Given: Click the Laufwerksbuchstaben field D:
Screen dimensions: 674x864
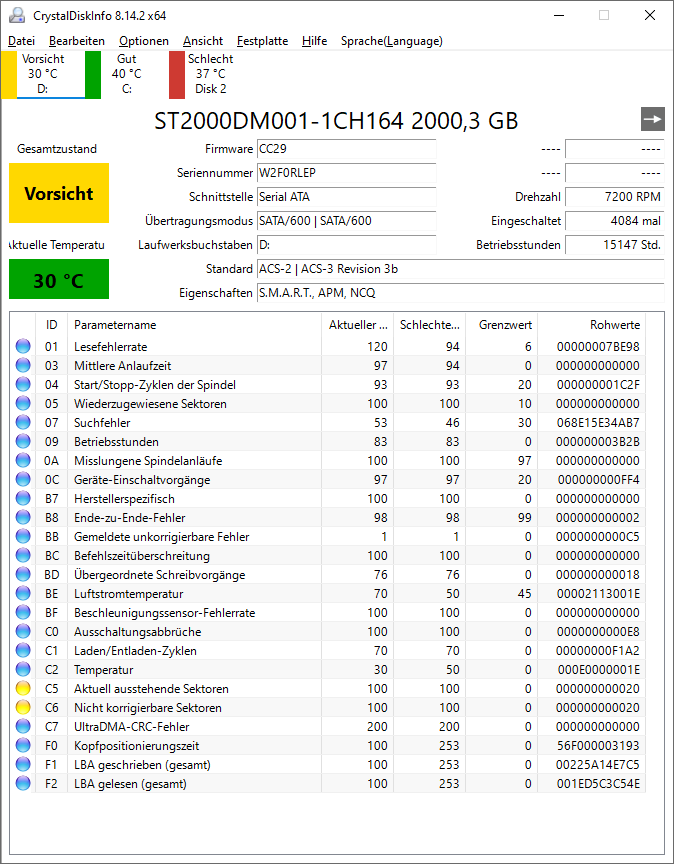Looking at the screenshot, I should 347,245.
